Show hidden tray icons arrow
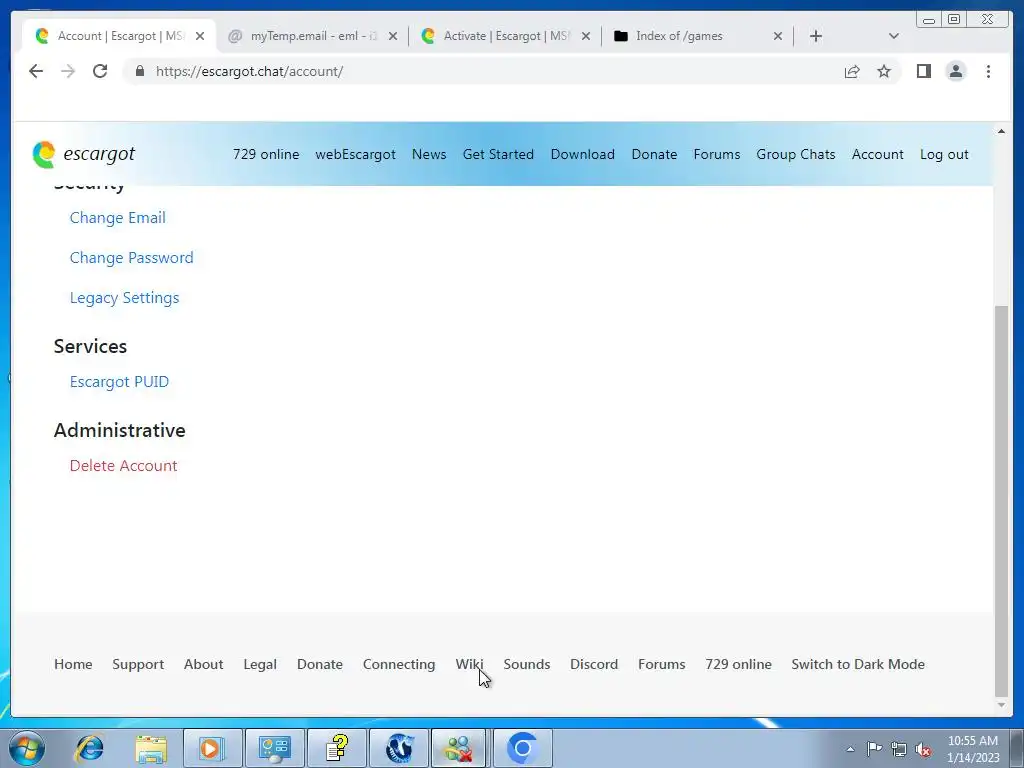Image resolution: width=1024 pixels, height=768 pixels. coord(850,749)
